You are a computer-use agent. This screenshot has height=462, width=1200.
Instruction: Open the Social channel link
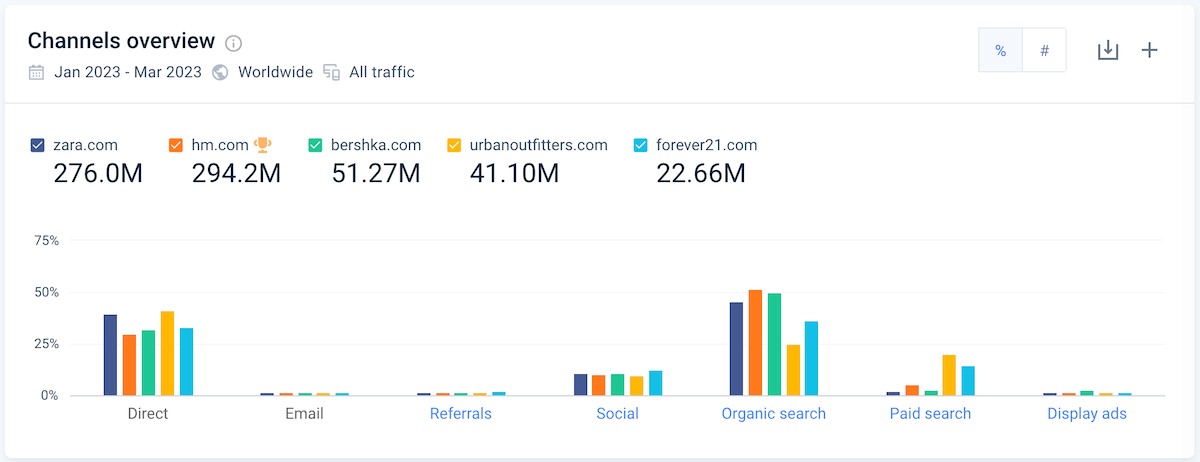point(617,413)
